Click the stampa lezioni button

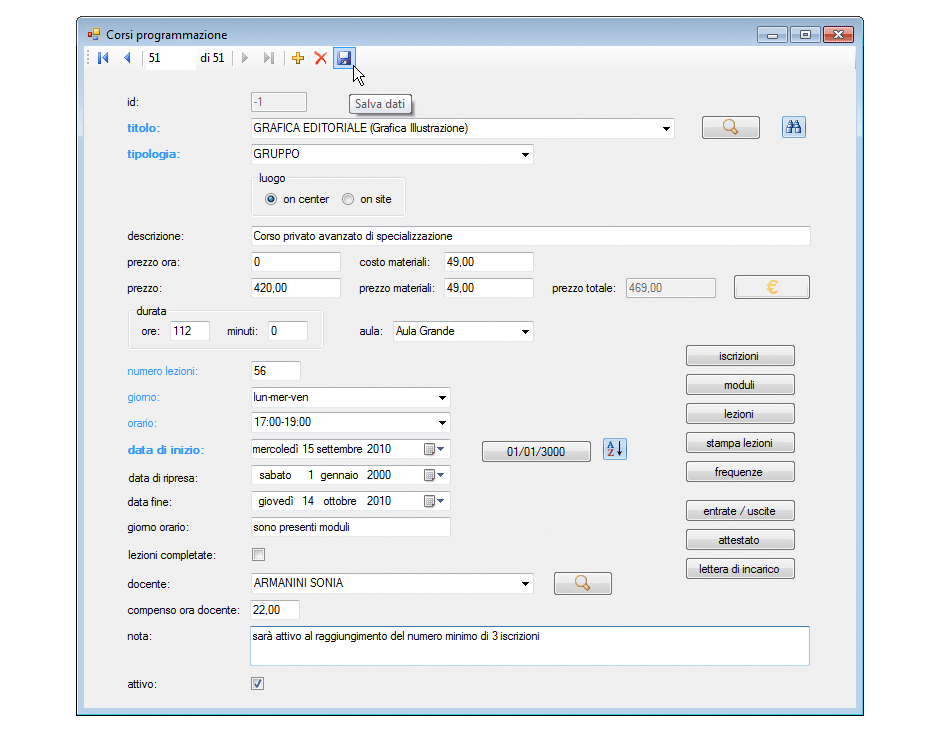click(740, 443)
